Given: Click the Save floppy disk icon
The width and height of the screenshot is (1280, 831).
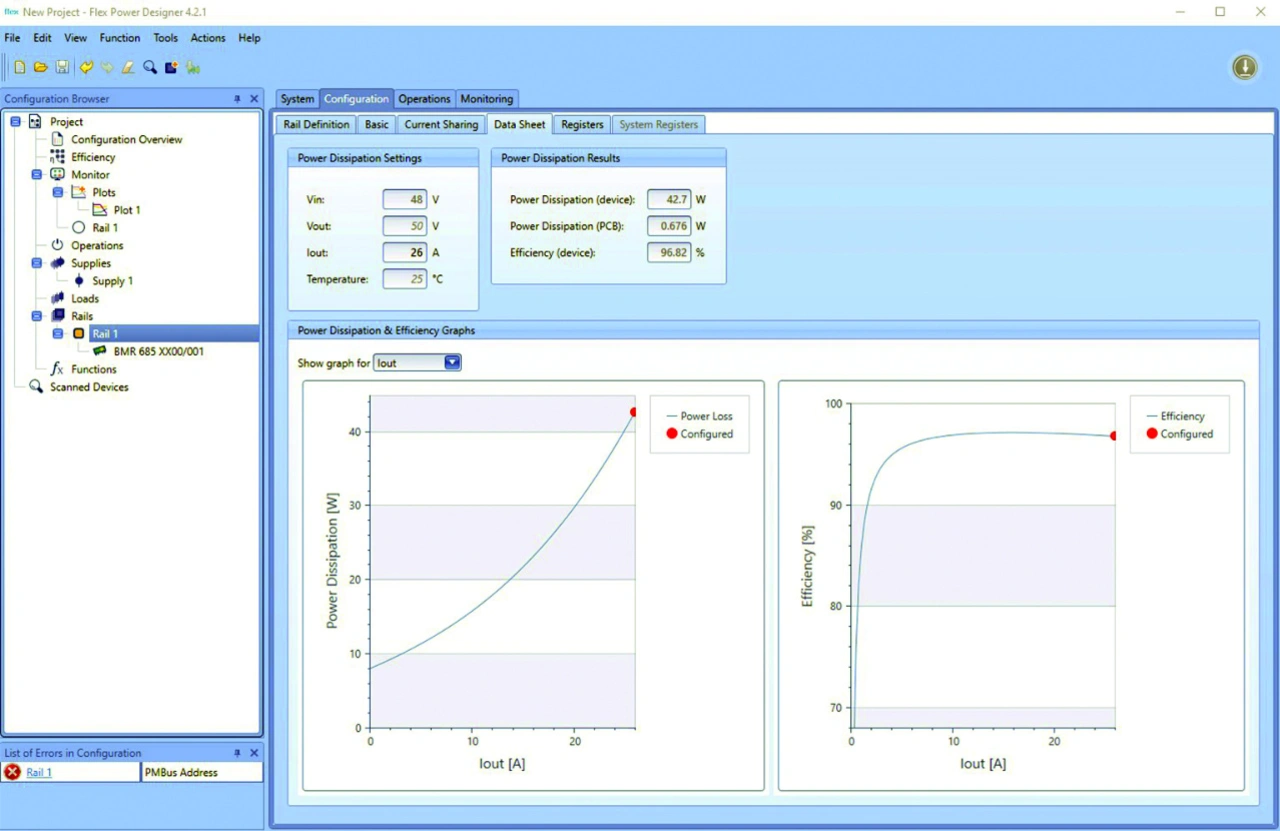Looking at the screenshot, I should pyautogui.click(x=62, y=67).
